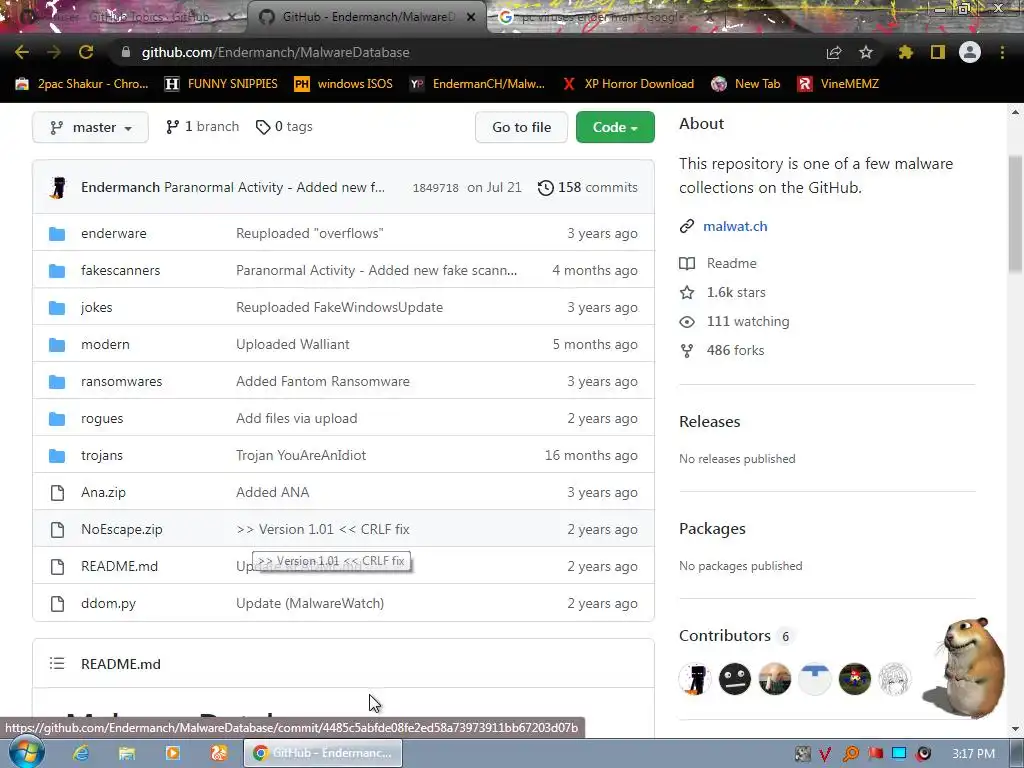Open the XP Horror Download bookmark

coord(628,84)
